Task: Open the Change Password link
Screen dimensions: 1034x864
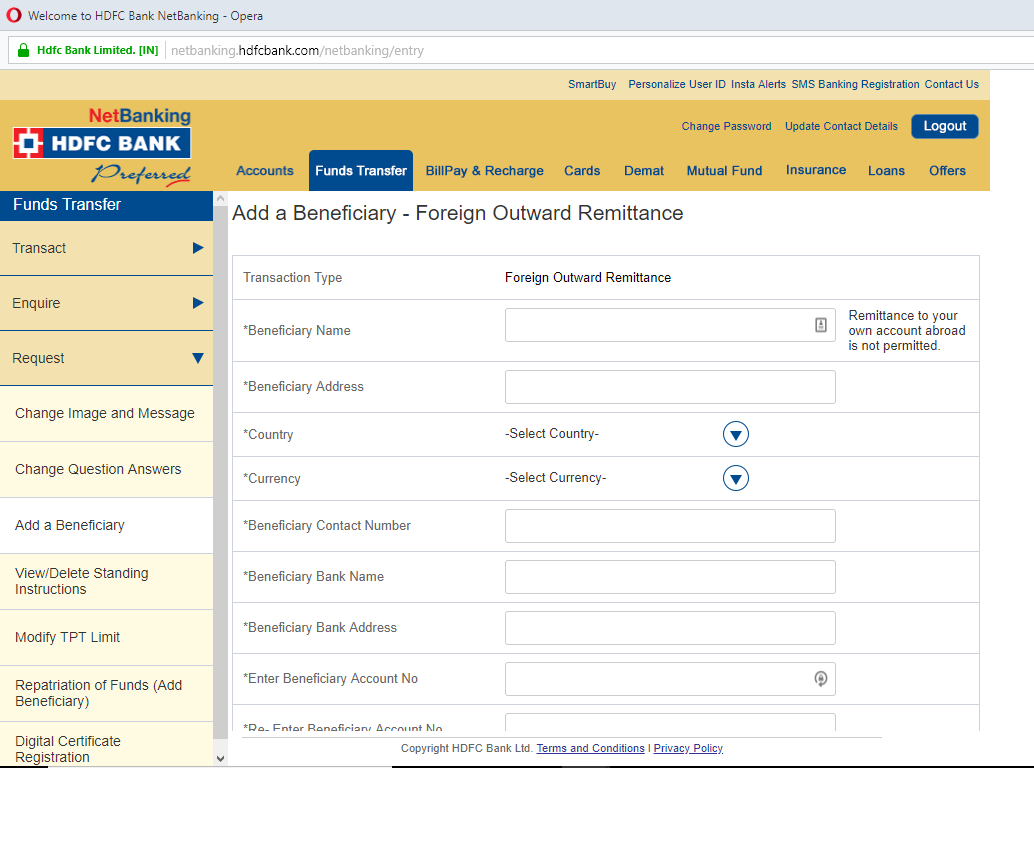Action: tap(726, 126)
